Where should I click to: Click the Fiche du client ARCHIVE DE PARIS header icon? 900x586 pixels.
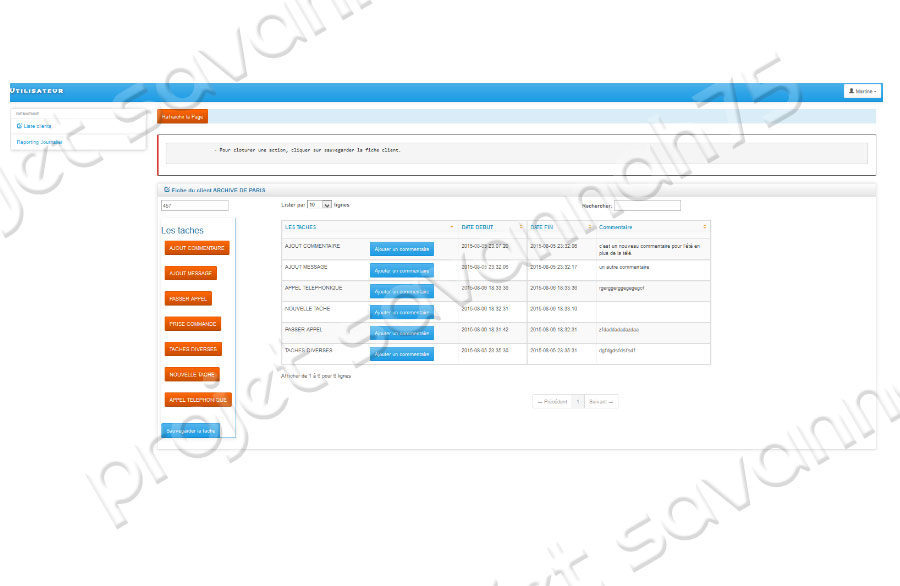pyautogui.click(x=166, y=189)
